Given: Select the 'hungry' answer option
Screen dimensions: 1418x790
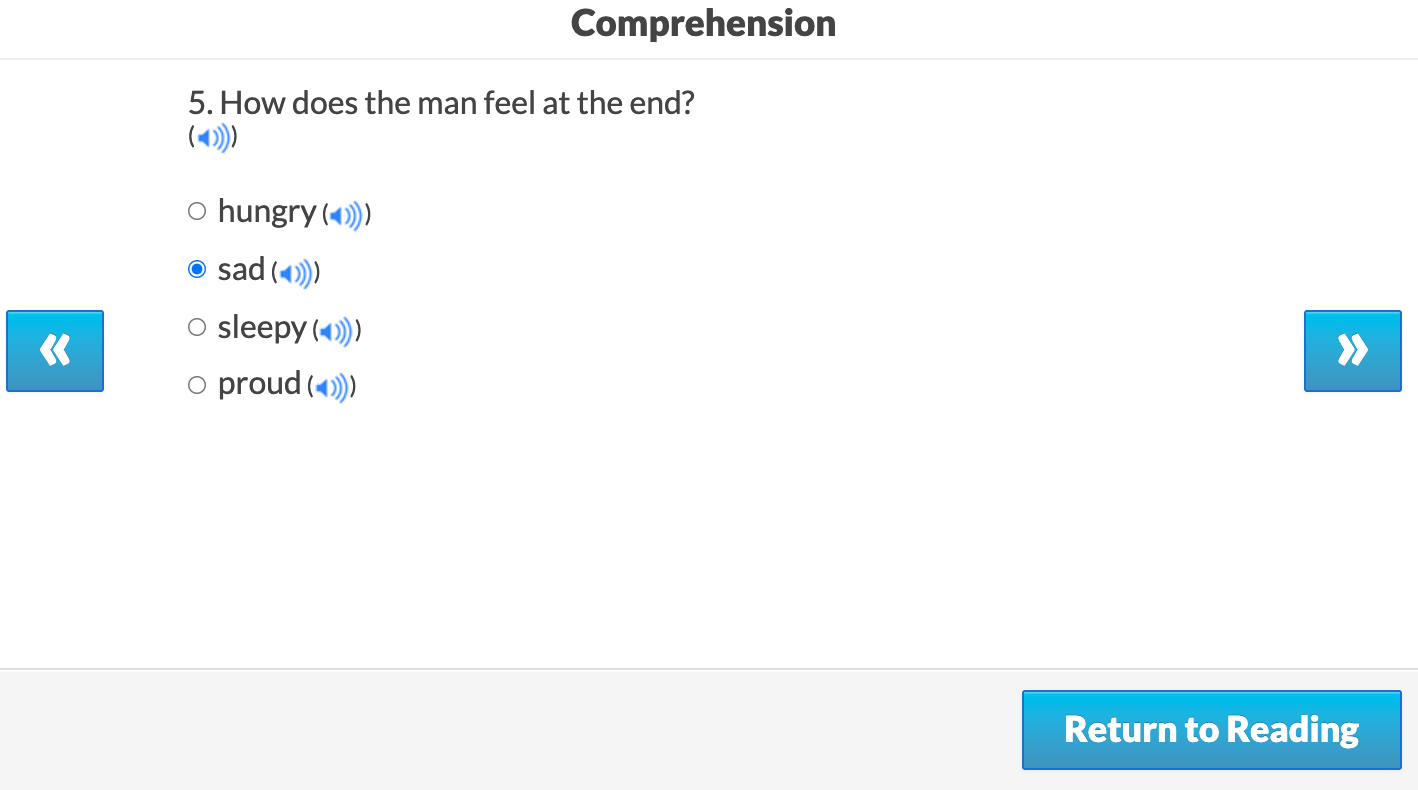Looking at the screenshot, I should click(x=197, y=211).
